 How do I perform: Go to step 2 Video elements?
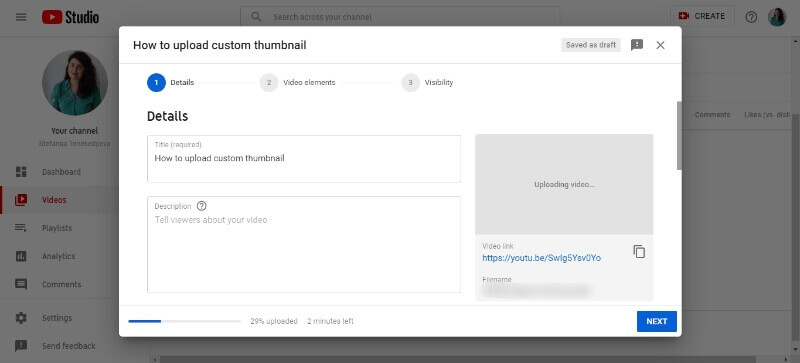[x=298, y=83]
